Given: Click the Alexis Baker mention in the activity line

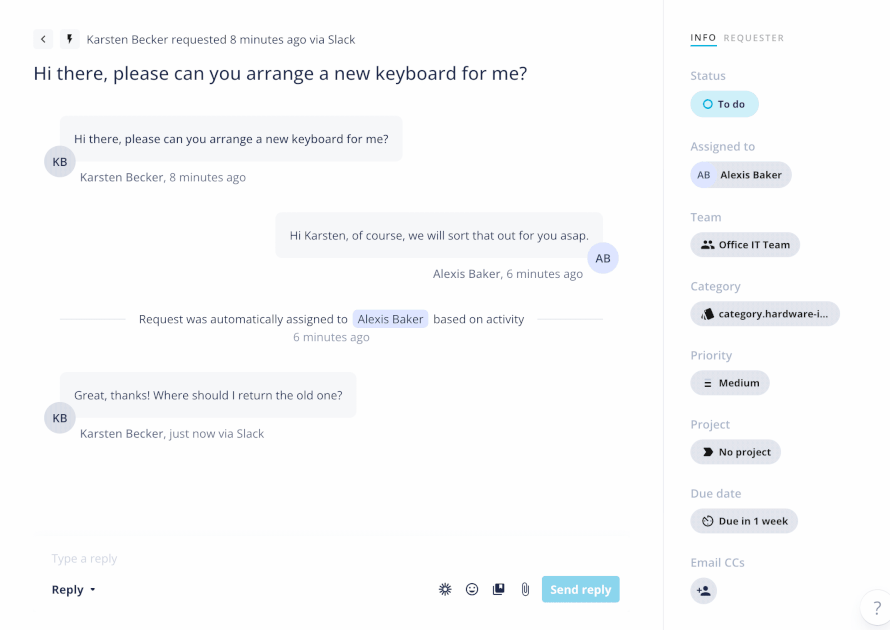Looking at the screenshot, I should coord(391,319).
